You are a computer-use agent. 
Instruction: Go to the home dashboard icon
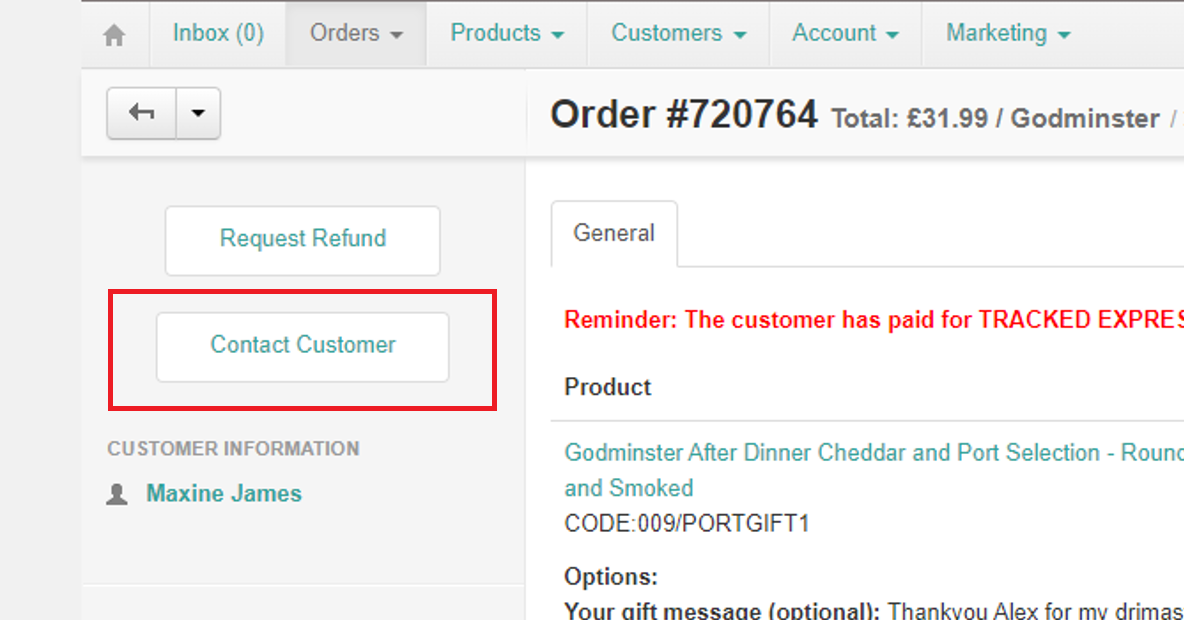pyautogui.click(x=115, y=35)
